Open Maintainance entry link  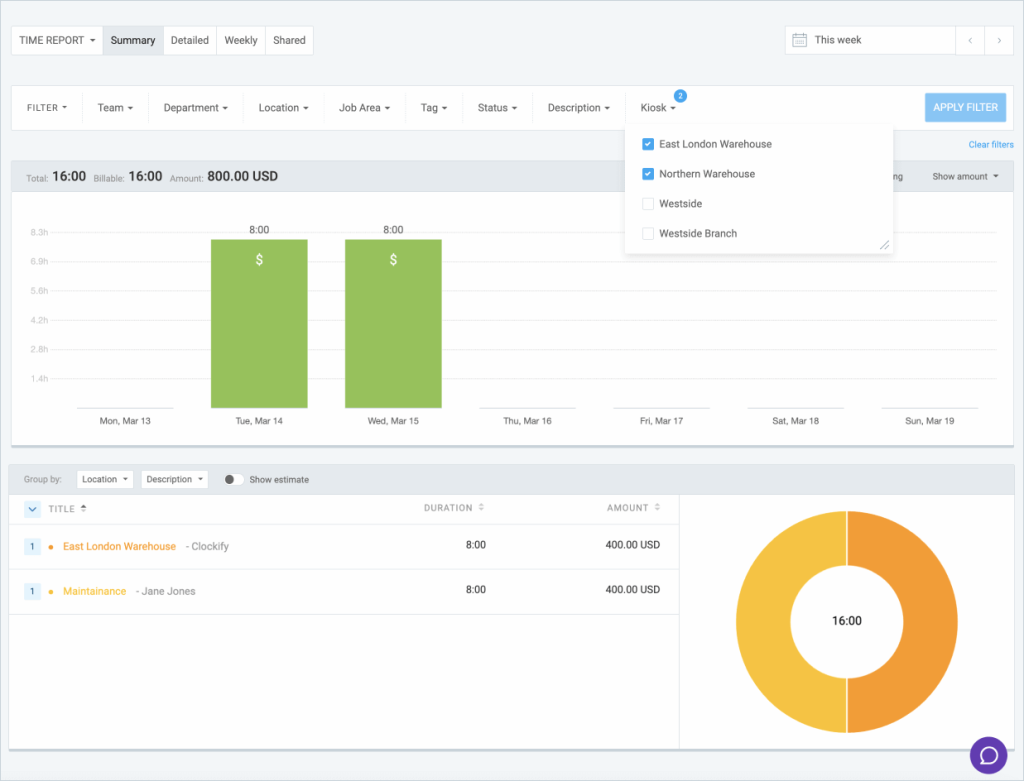point(95,592)
